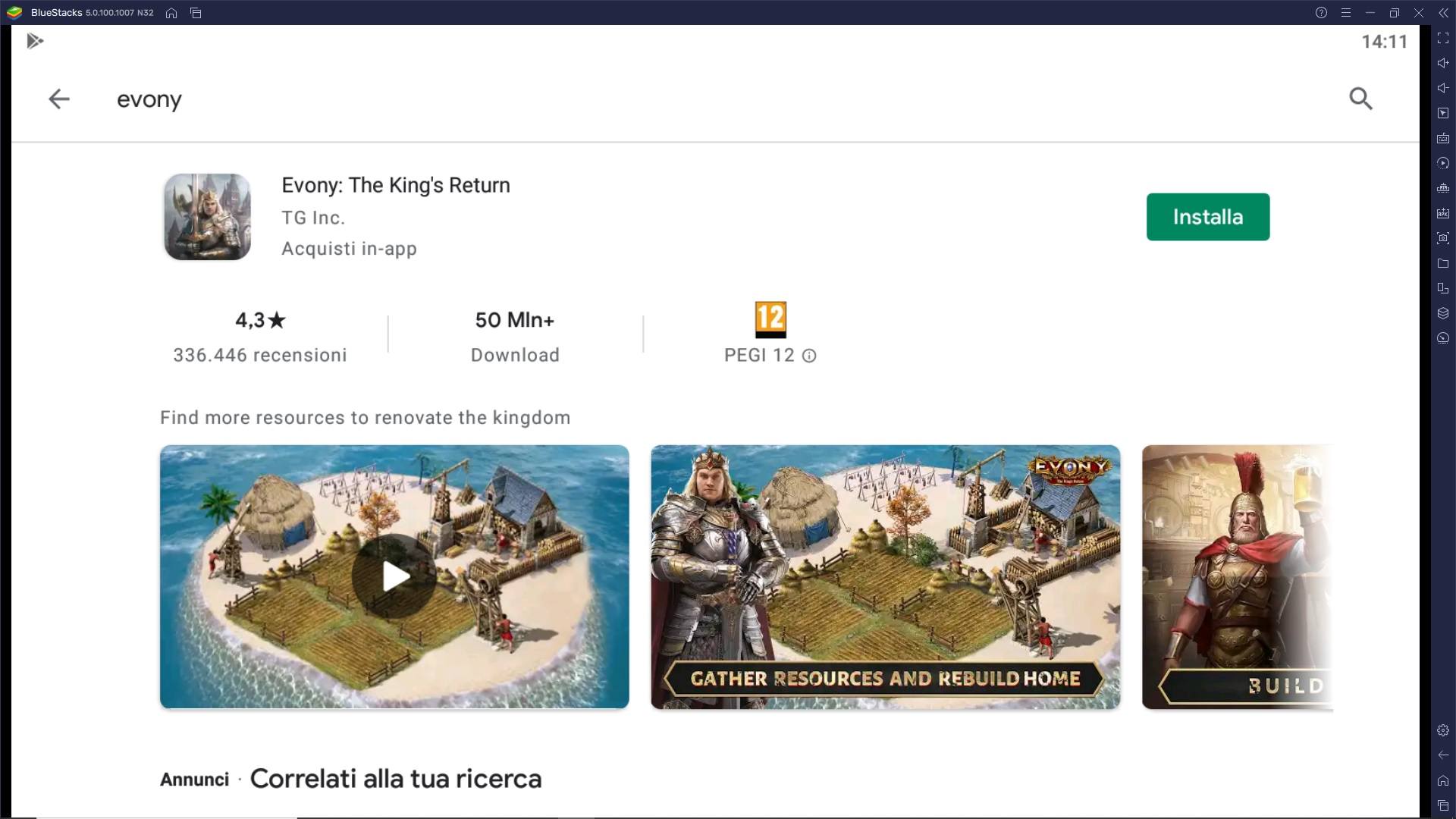Click the 336.446 recensioni text
The height and width of the screenshot is (819, 1456).
click(259, 355)
